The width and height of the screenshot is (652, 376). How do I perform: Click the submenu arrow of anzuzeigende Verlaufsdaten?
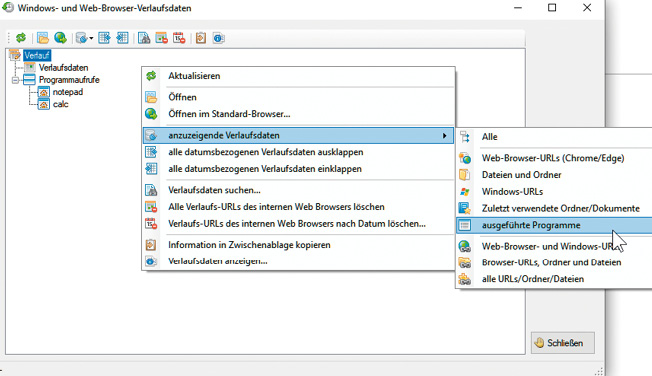(x=445, y=136)
